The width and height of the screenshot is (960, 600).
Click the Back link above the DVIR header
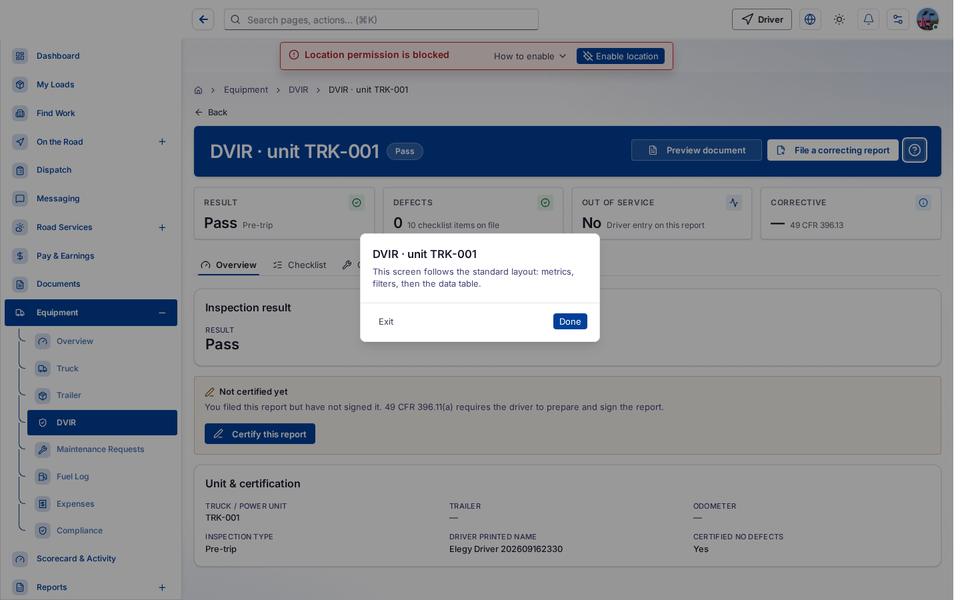(x=211, y=113)
